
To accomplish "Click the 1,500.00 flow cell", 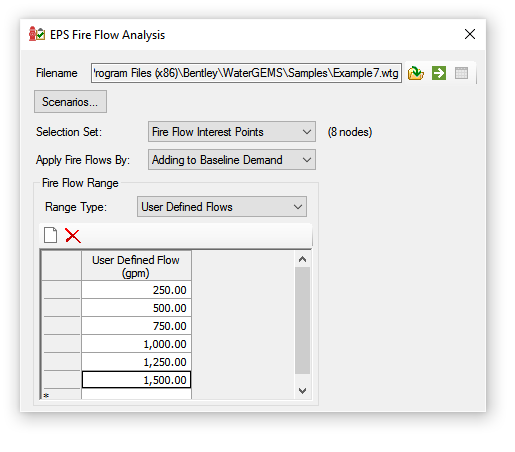I will (x=136, y=380).
